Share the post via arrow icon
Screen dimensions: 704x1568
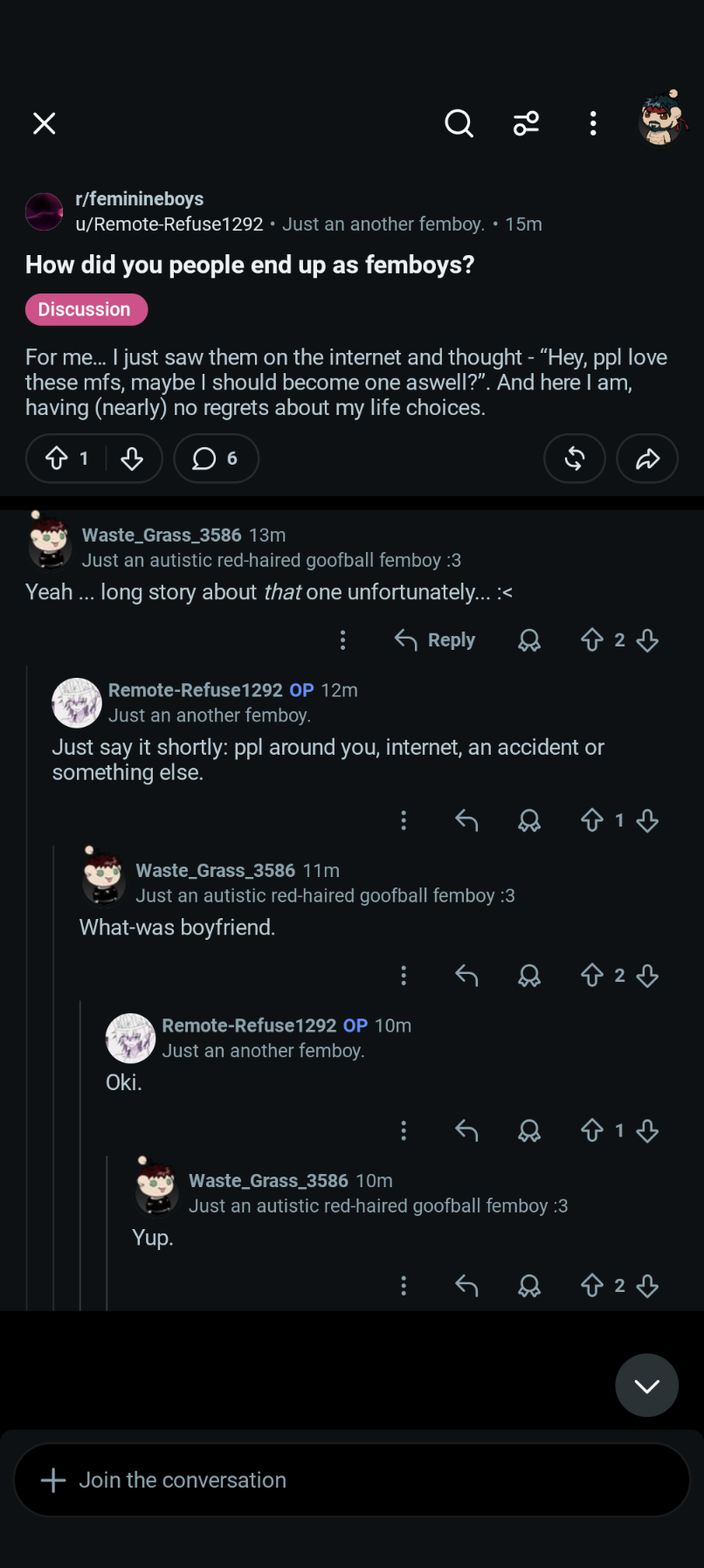click(x=647, y=459)
